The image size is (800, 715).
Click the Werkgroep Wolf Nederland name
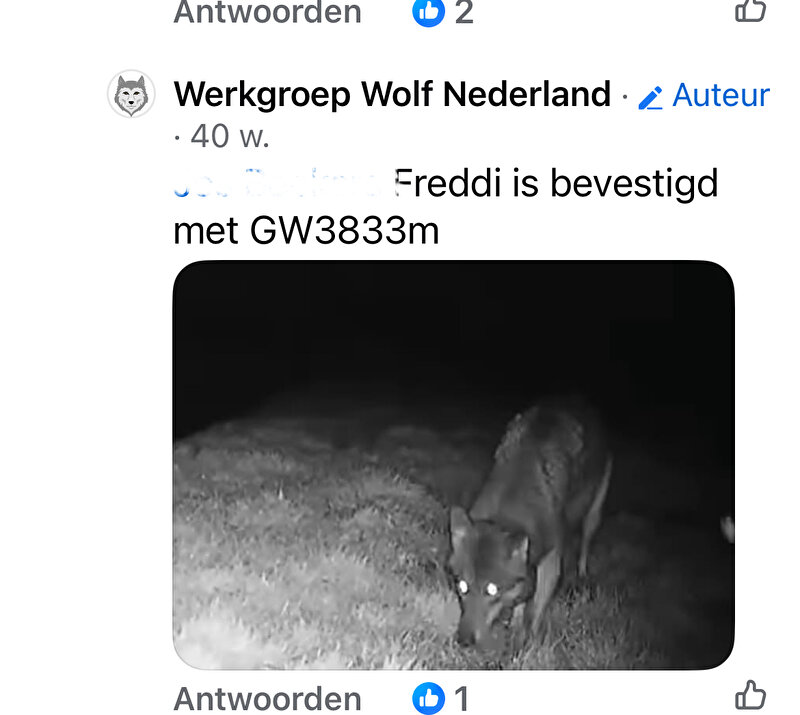point(392,94)
